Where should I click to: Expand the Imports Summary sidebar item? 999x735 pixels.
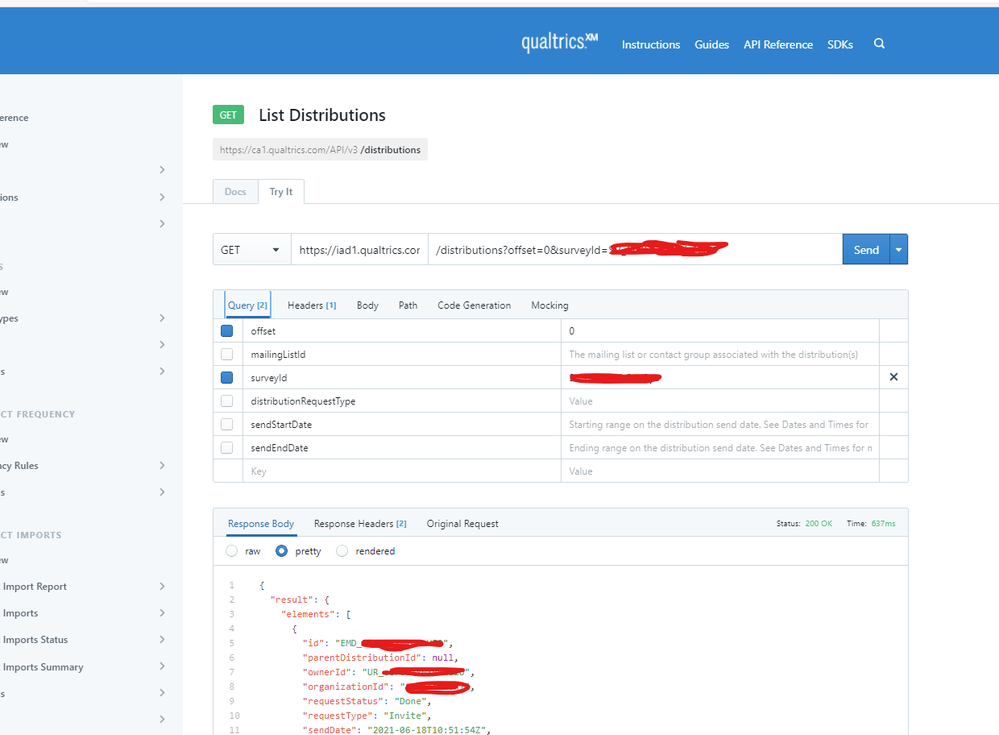(162, 666)
